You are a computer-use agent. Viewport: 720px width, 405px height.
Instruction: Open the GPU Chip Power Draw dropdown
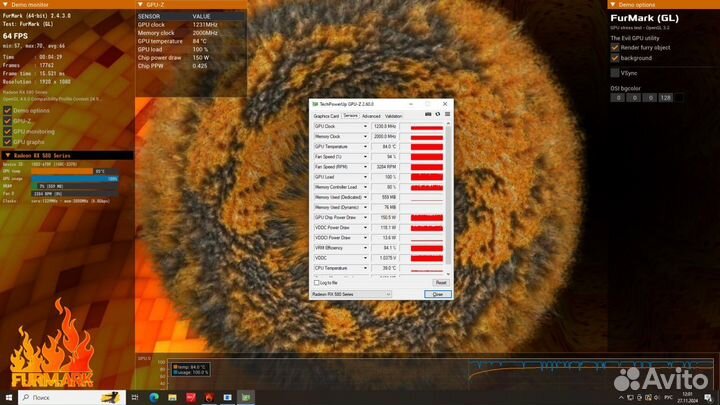[365, 217]
